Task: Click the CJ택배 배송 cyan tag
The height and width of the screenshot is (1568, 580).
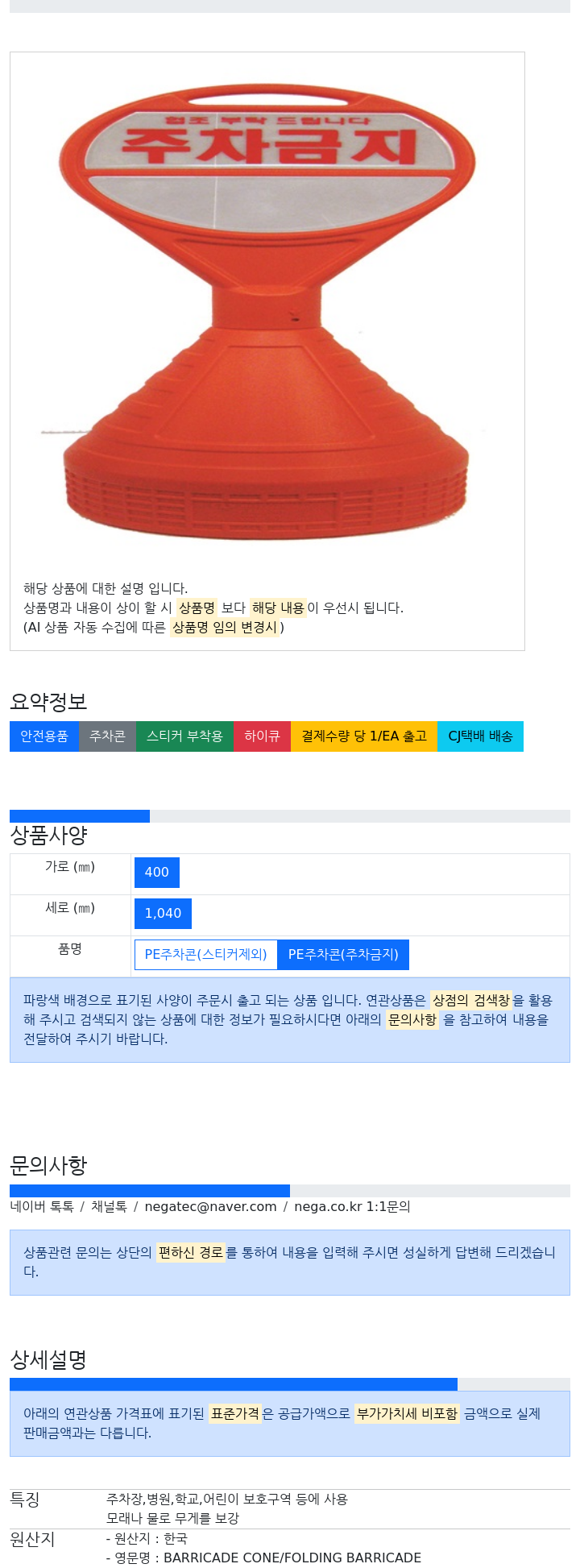Action: coord(480,736)
